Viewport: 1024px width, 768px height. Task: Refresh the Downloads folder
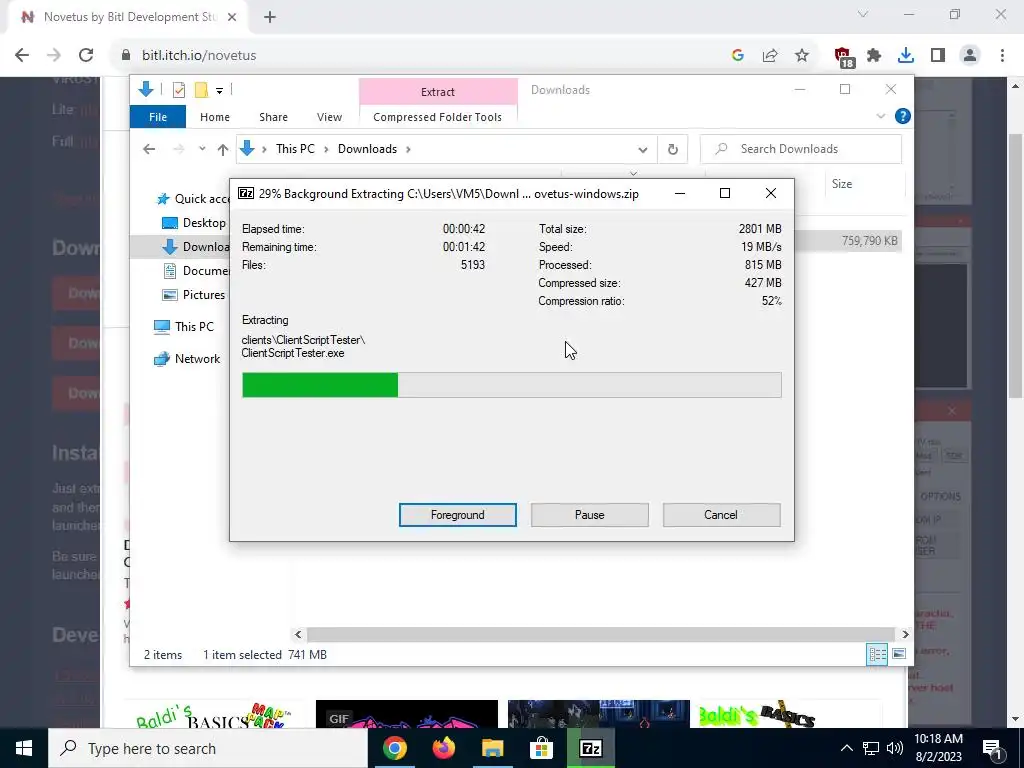tap(673, 150)
